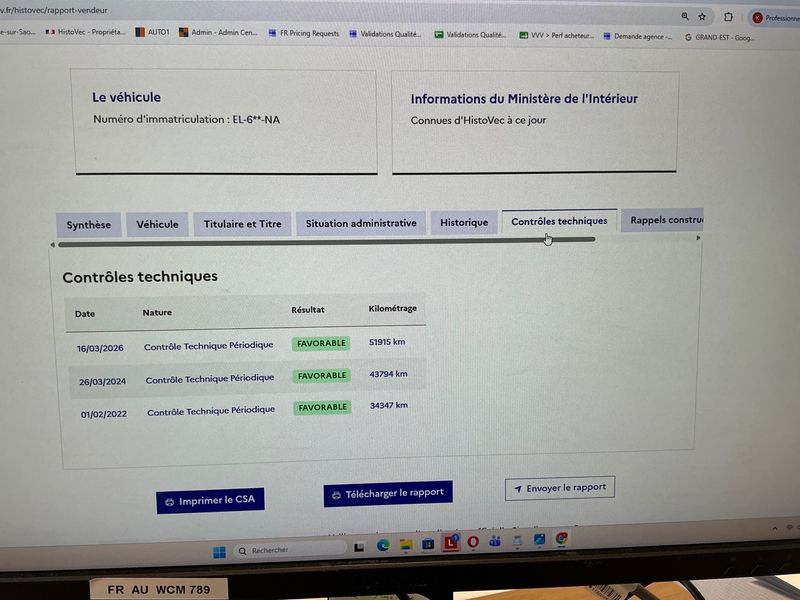The image size is (800, 600).
Task: Open the Titulaire et Titre tab
Action: (x=242, y=224)
